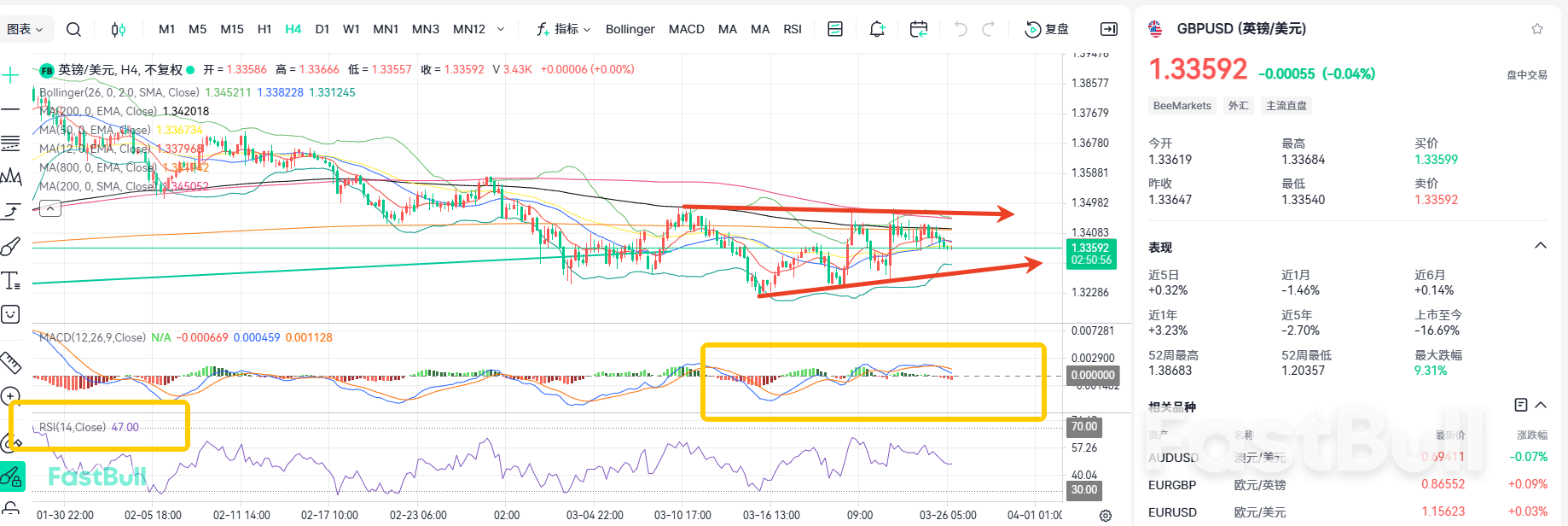The width and height of the screenshot is (1568, 526).
Task: Open the emoji sticker tool
Action: pos(10,314)
